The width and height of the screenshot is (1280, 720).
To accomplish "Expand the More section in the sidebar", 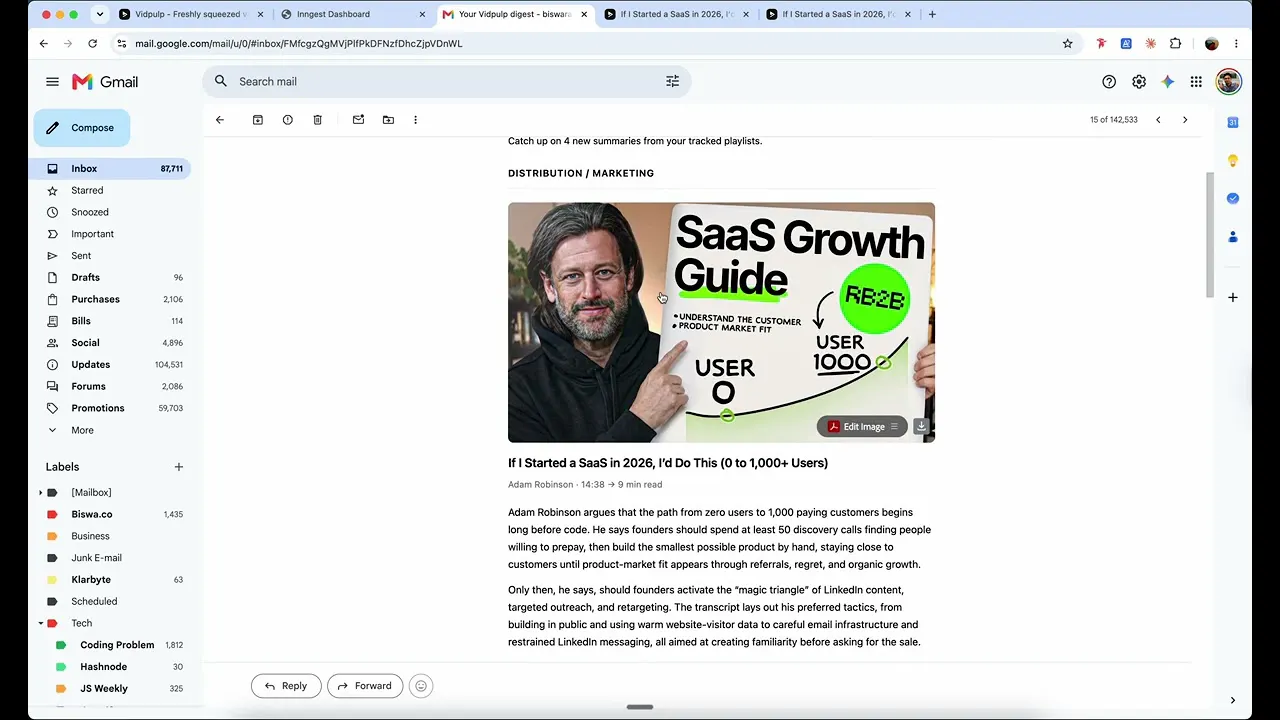I will [82, 430].
